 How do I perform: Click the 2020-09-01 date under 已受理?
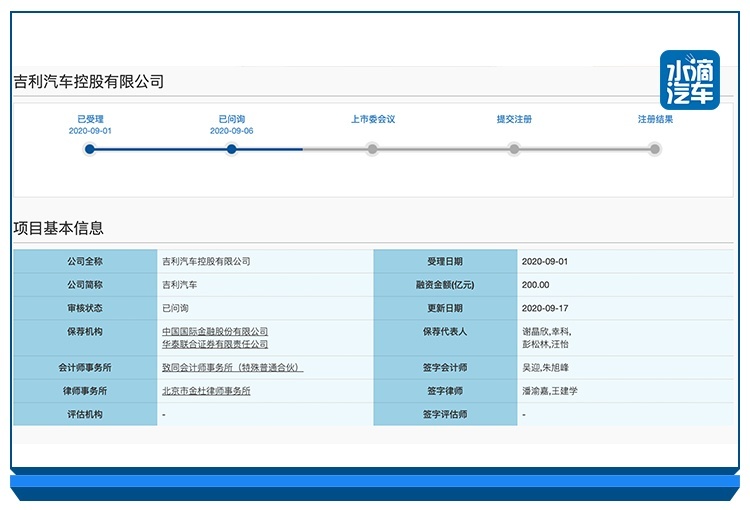coord(90,131)
